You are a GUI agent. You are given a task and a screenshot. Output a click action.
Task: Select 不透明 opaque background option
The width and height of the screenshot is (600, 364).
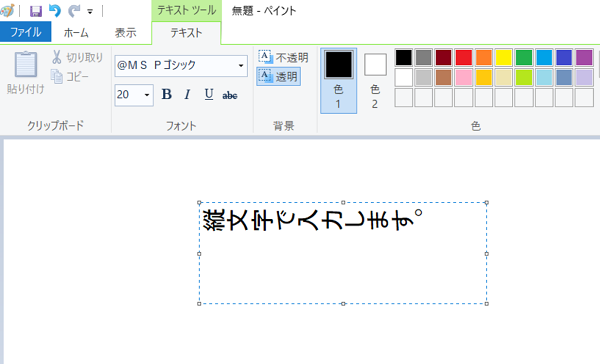click(284, 57)
